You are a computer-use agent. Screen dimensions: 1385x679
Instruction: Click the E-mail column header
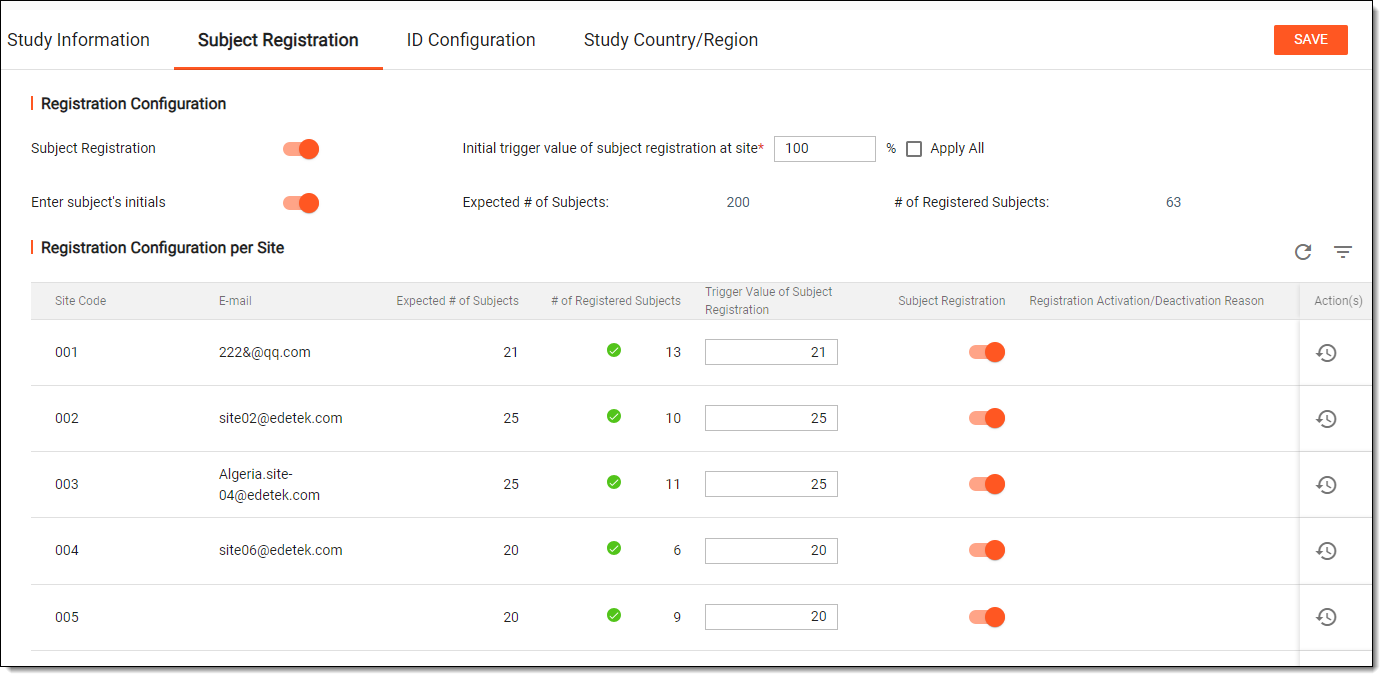click(236, 301)
